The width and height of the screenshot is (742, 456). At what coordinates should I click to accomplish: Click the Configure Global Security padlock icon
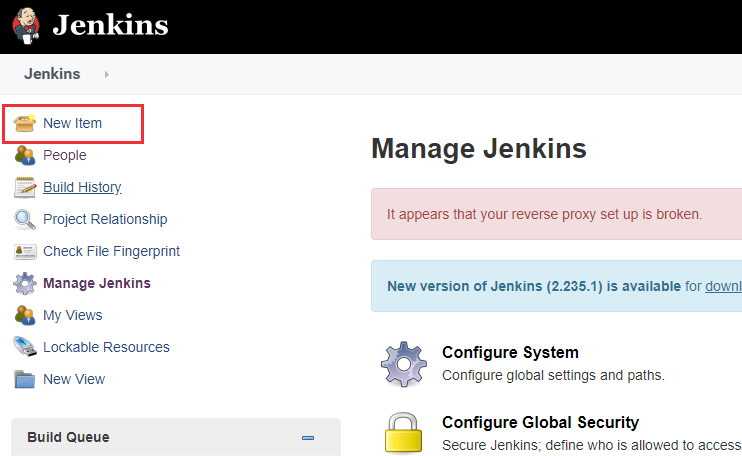coord(403,432)
